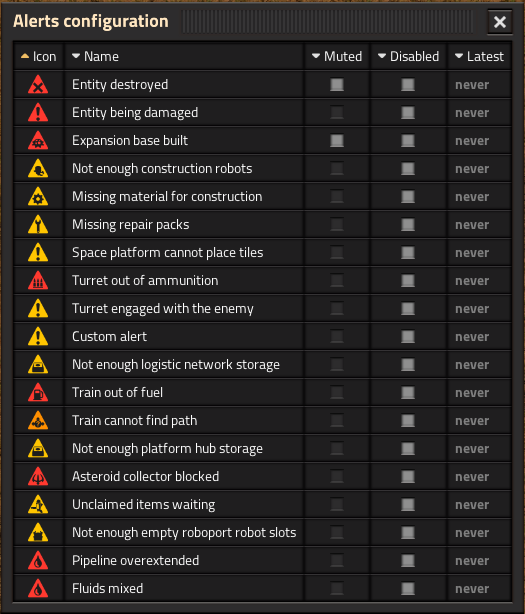
Task: Close the Alerts configuration window
Action: point(500,22)
